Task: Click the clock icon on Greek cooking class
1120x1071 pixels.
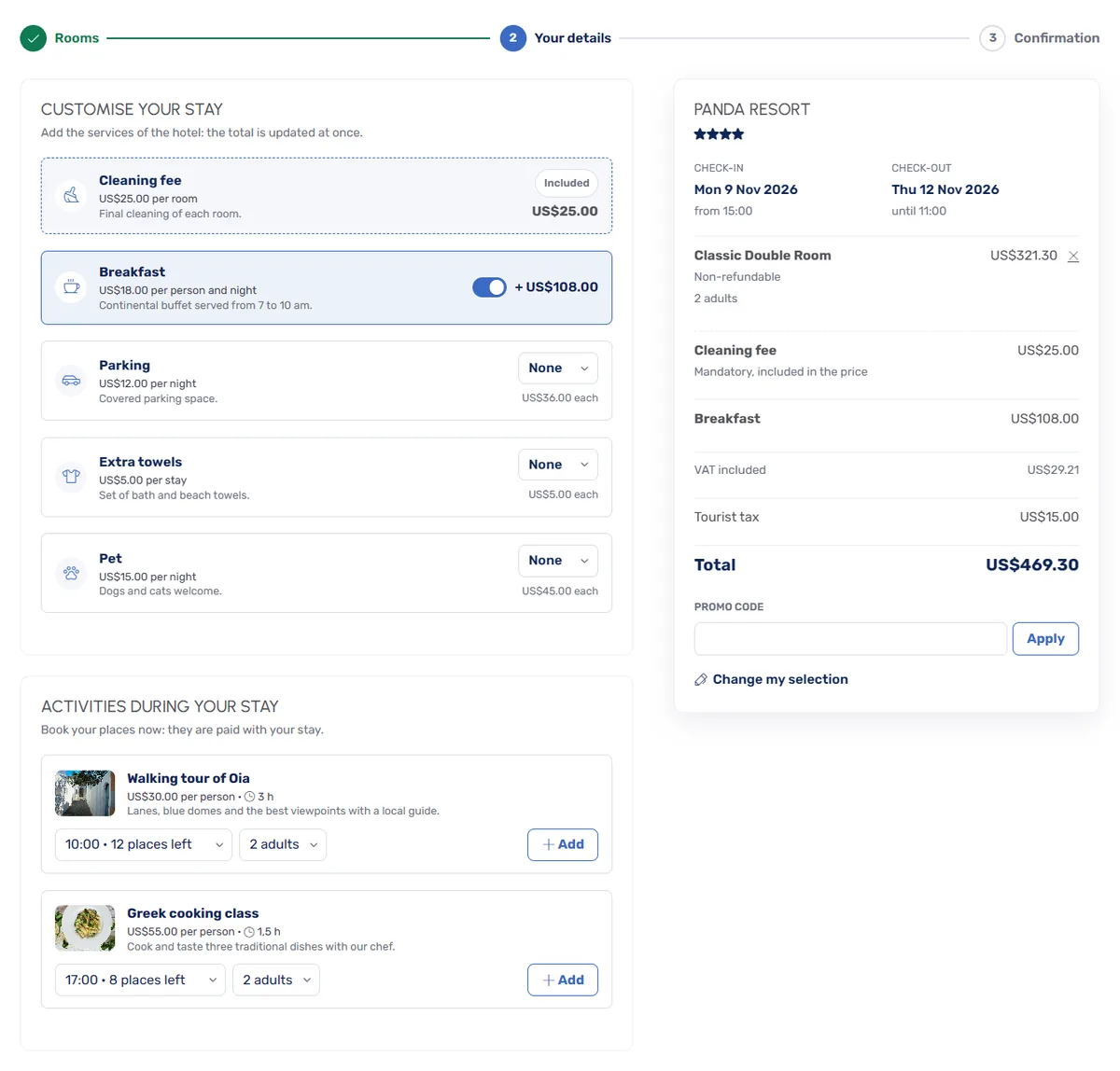Action: 249,932
